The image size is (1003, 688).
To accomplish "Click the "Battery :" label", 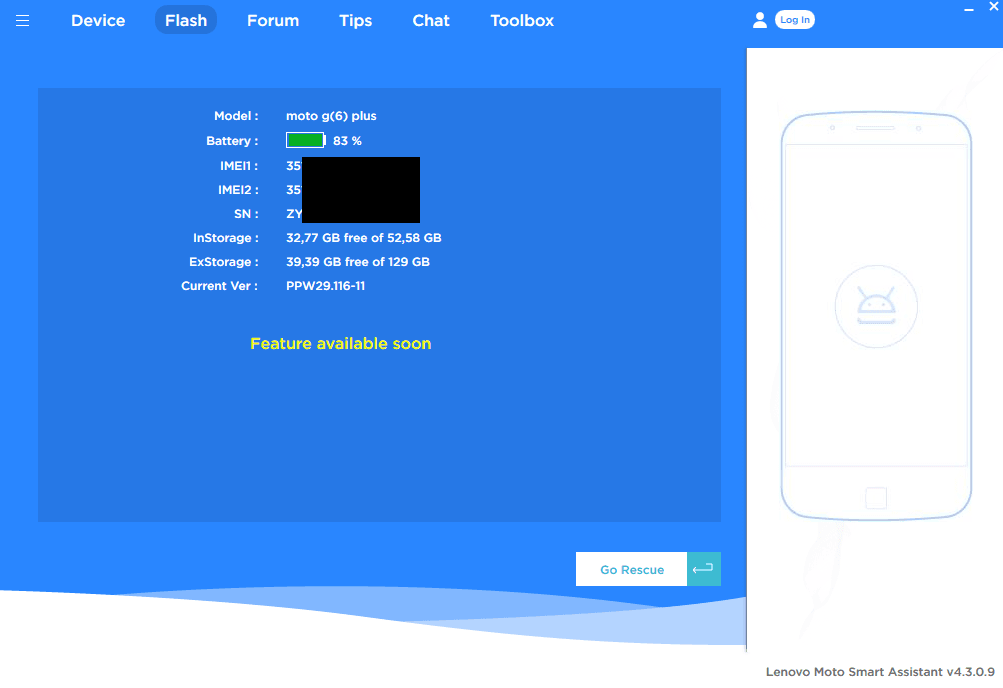I will point(232,141).
